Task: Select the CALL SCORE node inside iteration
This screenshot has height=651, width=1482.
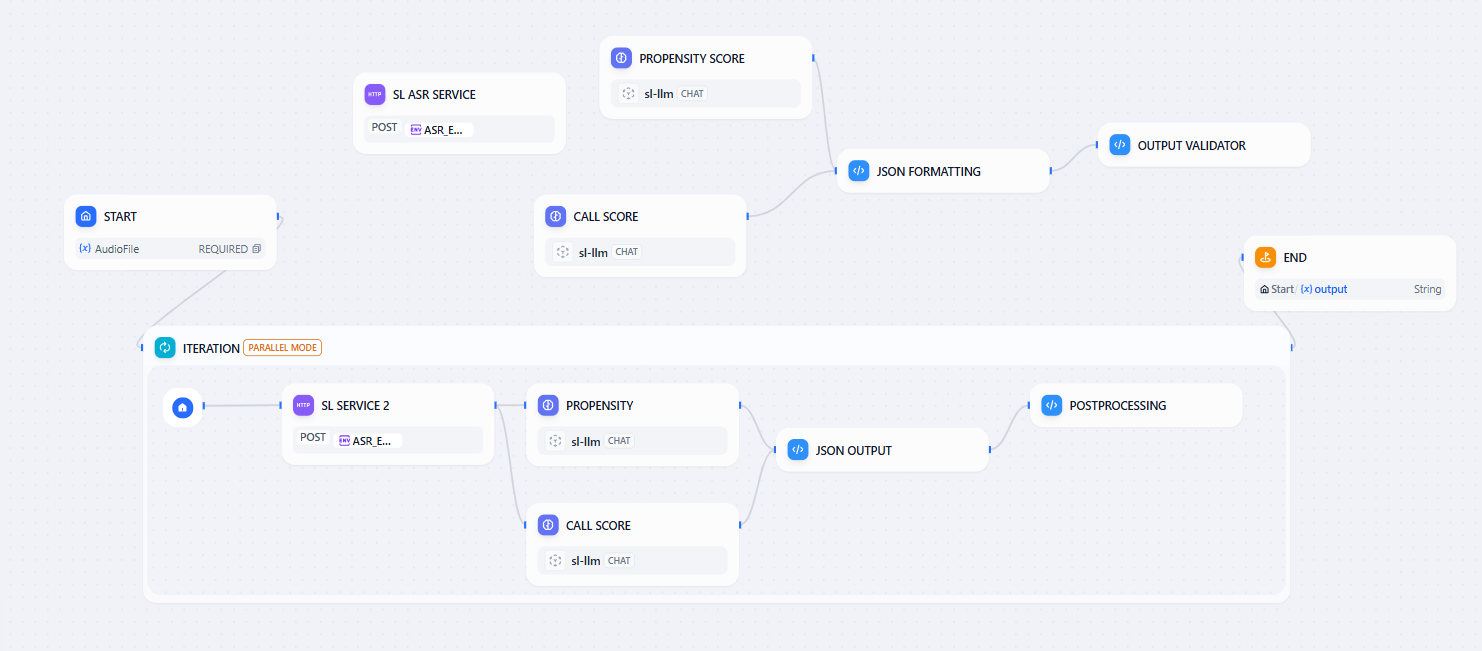Action: pos(632,525)
